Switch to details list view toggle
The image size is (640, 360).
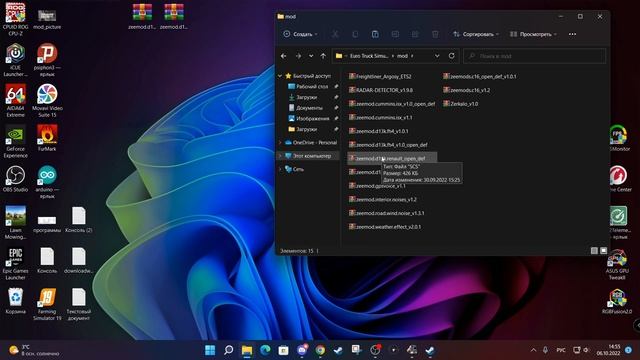pyautogui.click(x=594, y=251)
